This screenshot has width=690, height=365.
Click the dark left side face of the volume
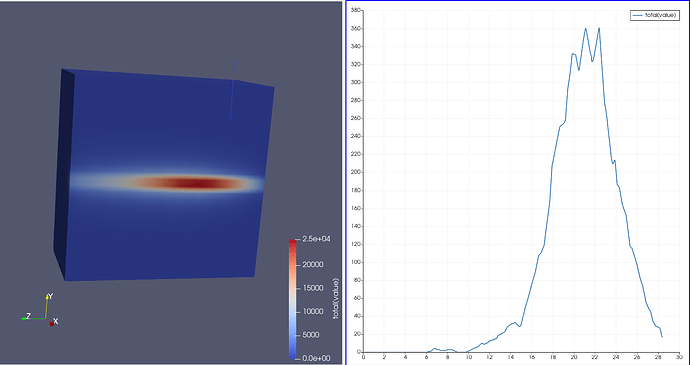pyautogui.click(x=64, y=174)
